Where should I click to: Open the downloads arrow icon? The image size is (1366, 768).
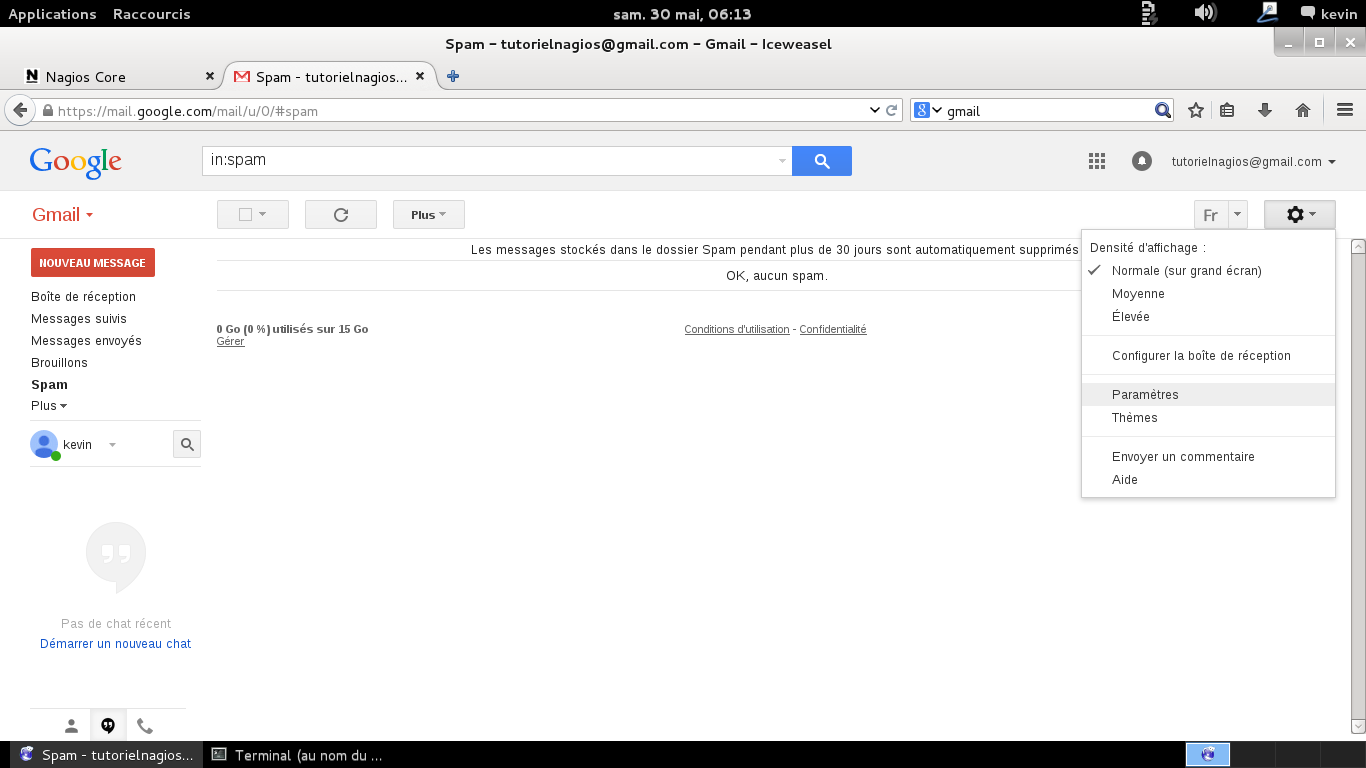(x=1265, y=110)
